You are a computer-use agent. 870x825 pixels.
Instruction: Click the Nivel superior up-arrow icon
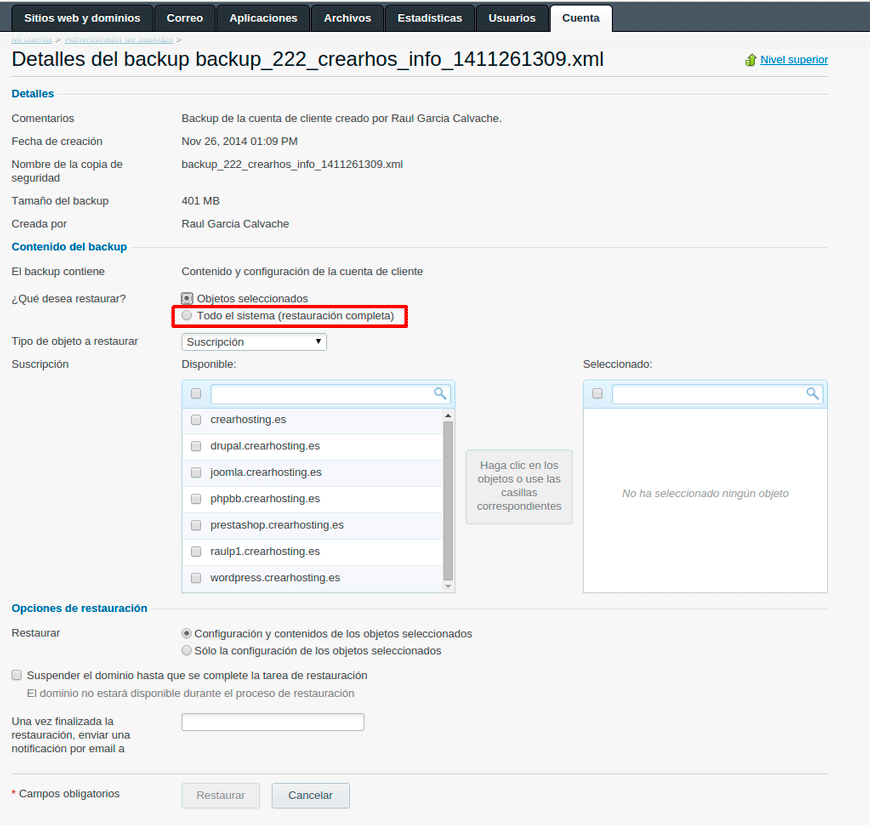coord(750,60)
